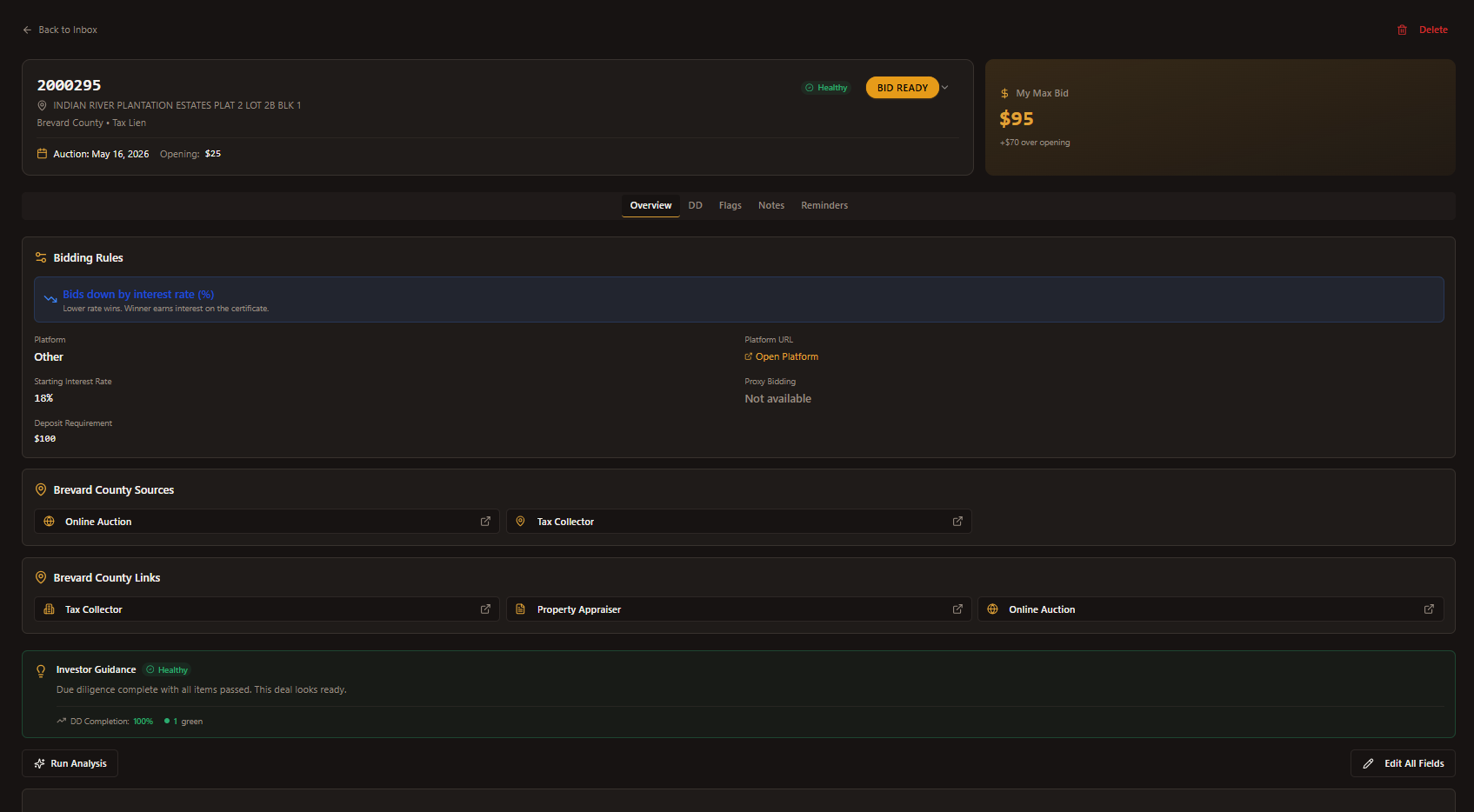
Task: Open Tax Collector under Brevard County Links
Action: (267, 609)
